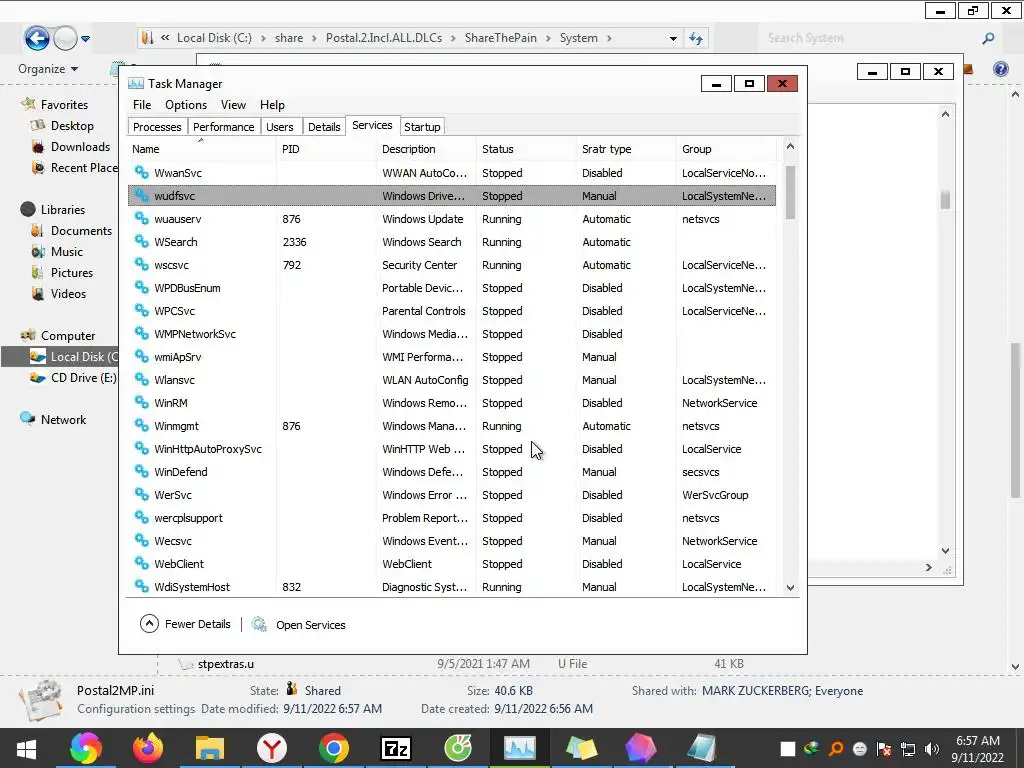Launch Yandex browser from taskbar
1024x768 pixels.
pos(272,748)
